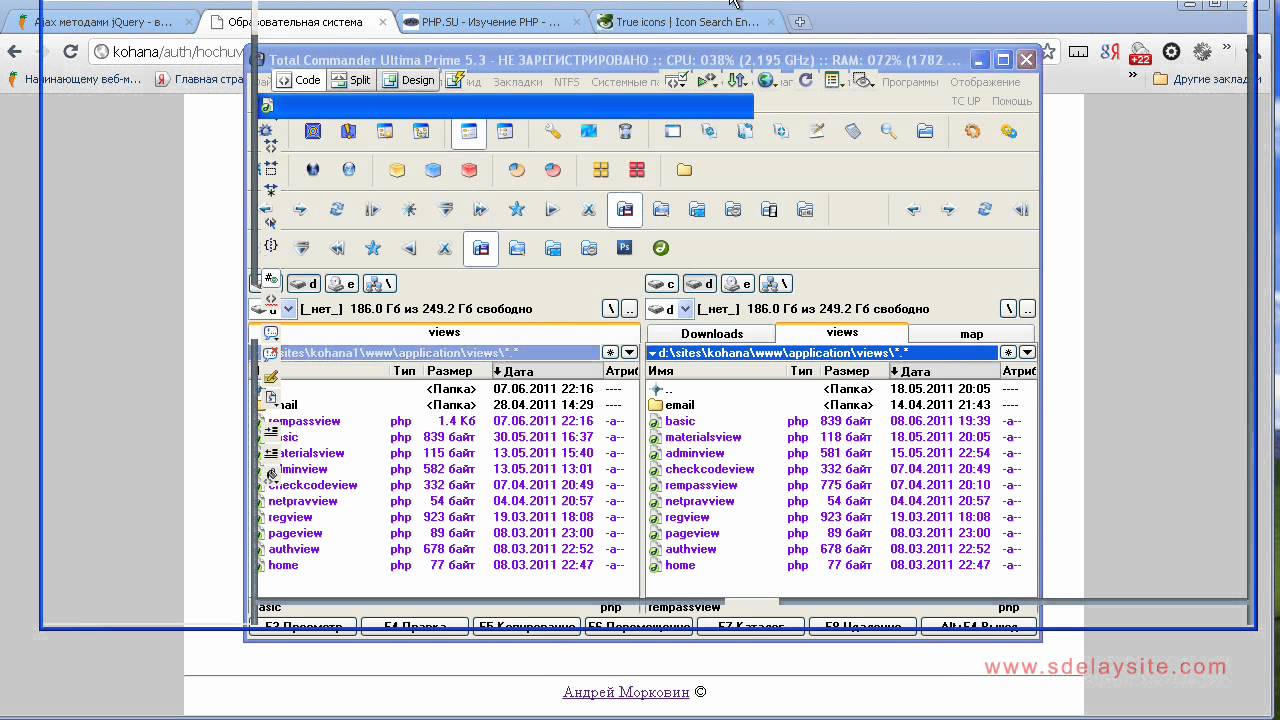
Task: Click the green round Dreamweaver-style icon
Action: [x=661, y=247]
